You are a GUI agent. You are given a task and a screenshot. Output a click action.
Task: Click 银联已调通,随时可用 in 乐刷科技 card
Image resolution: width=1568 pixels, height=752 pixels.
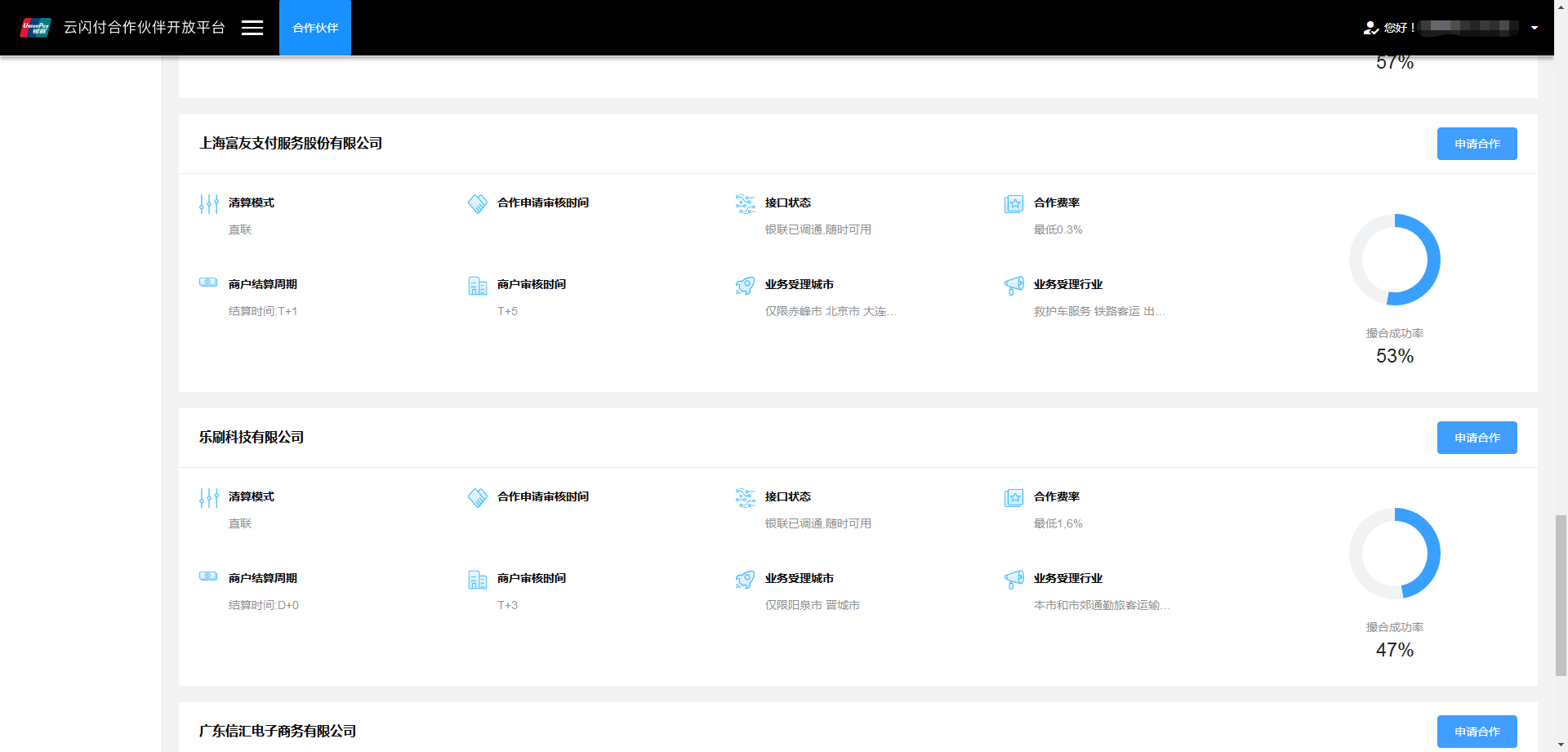818,523
